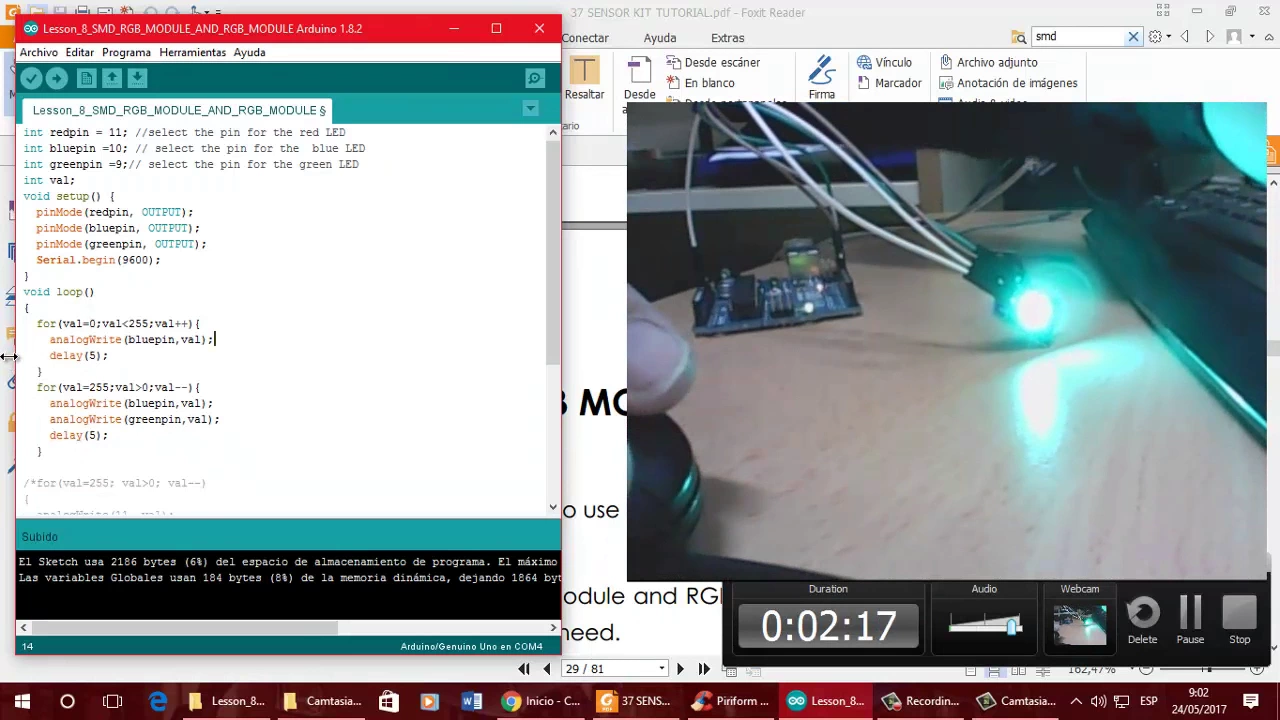This screenshot has width=1280, height=720.
Task: Click the next search result arrow
Action: pos(1209,37)
